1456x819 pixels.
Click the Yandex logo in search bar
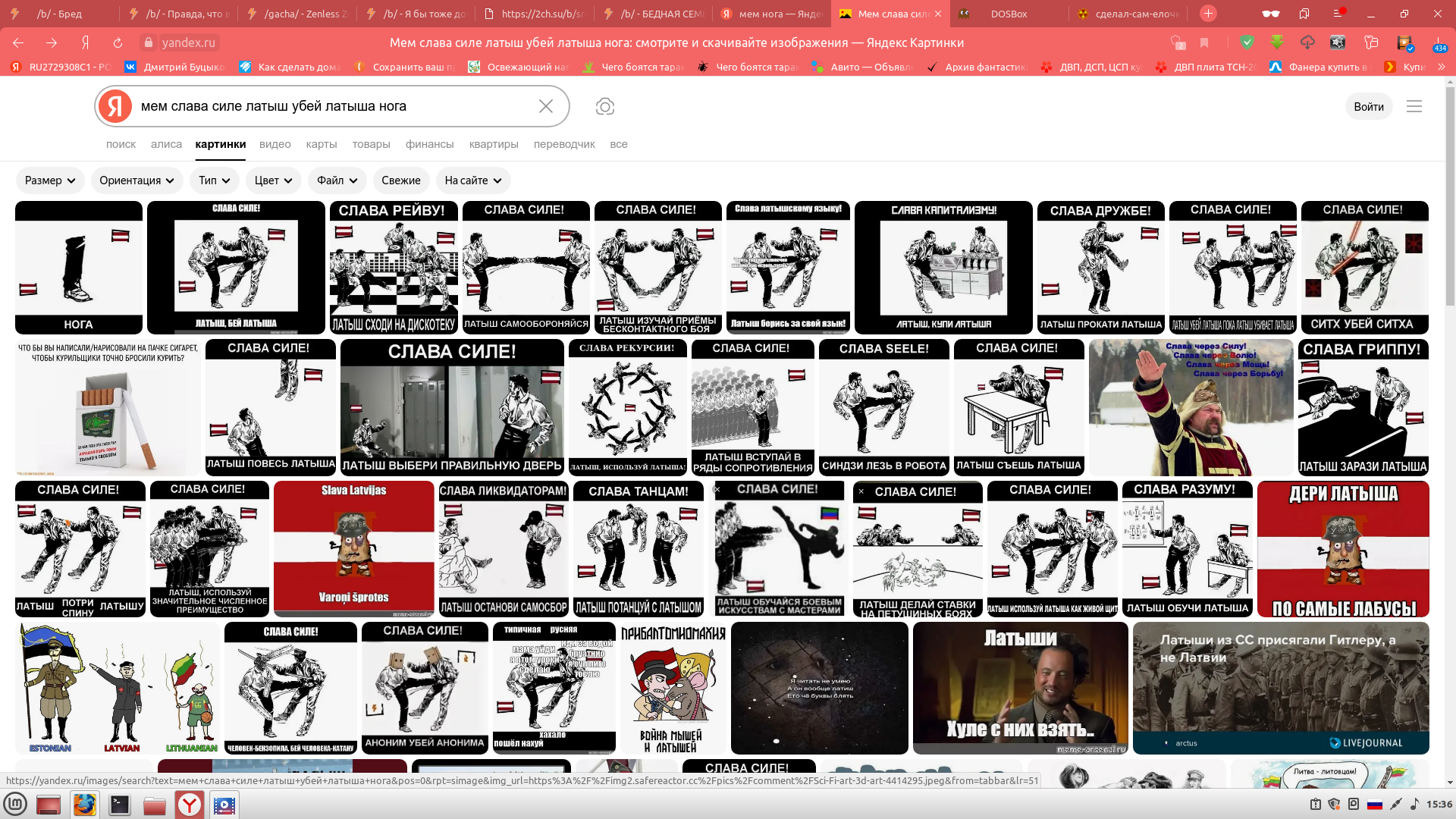(115, 106)
